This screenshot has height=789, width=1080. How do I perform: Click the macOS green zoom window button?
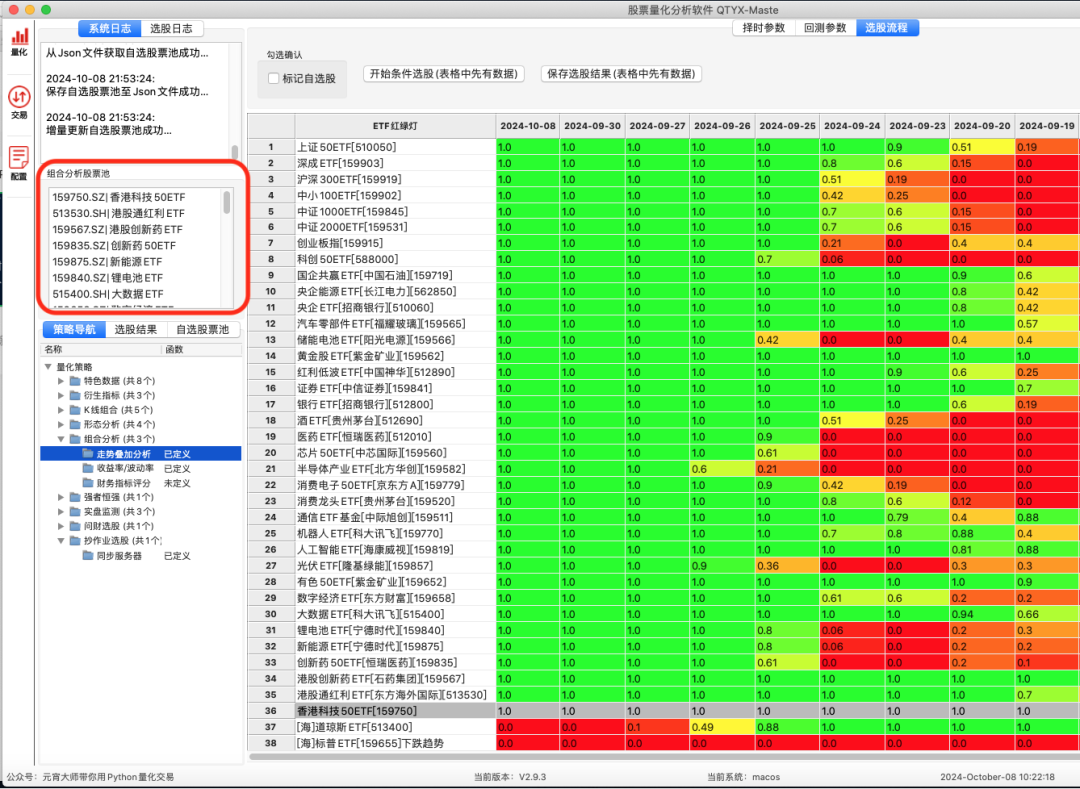tap(46, 10)
